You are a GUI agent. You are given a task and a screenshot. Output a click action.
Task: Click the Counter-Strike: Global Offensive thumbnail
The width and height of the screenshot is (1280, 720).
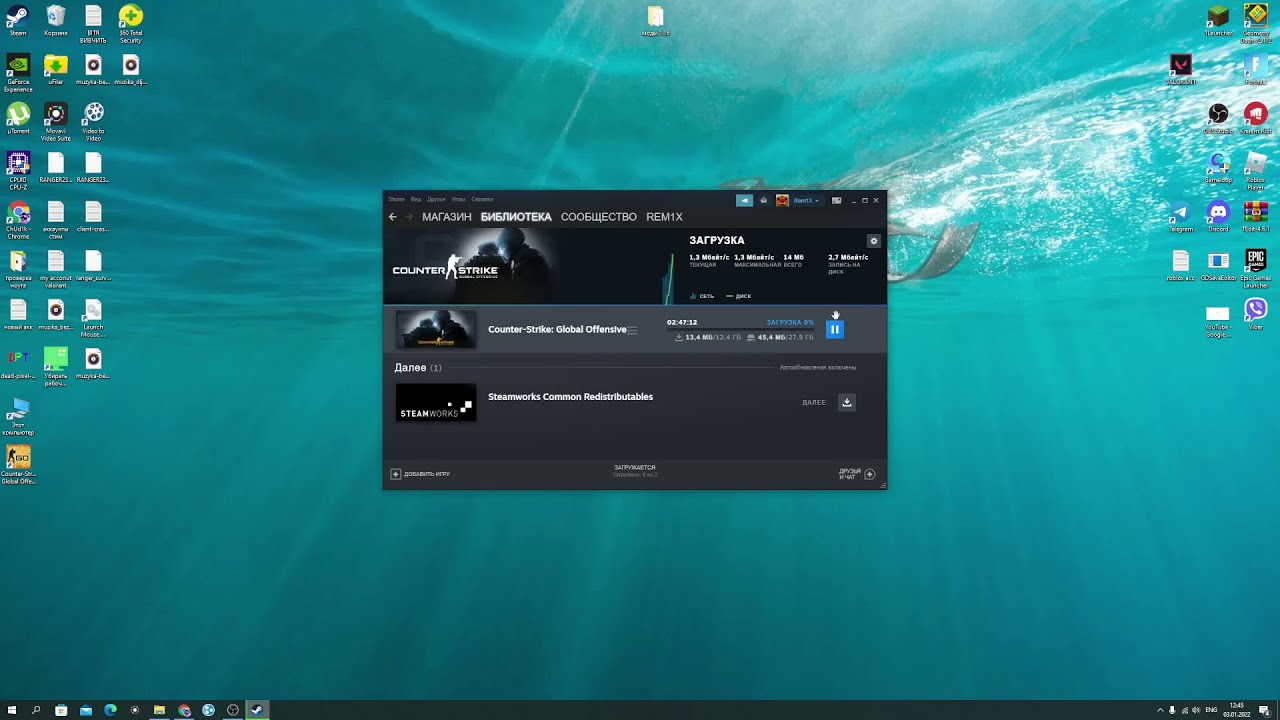pyautogui.click(x=436, y=329)
